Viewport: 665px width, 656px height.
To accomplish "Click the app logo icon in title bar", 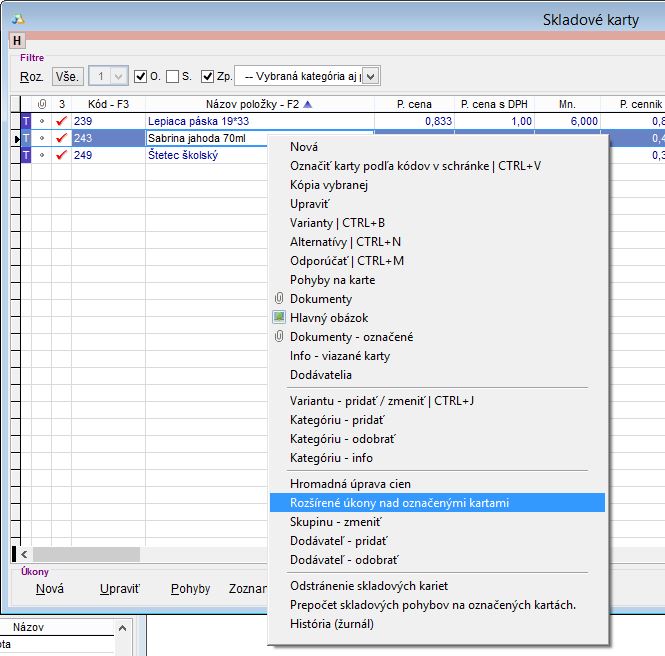I will pos(18,17).
